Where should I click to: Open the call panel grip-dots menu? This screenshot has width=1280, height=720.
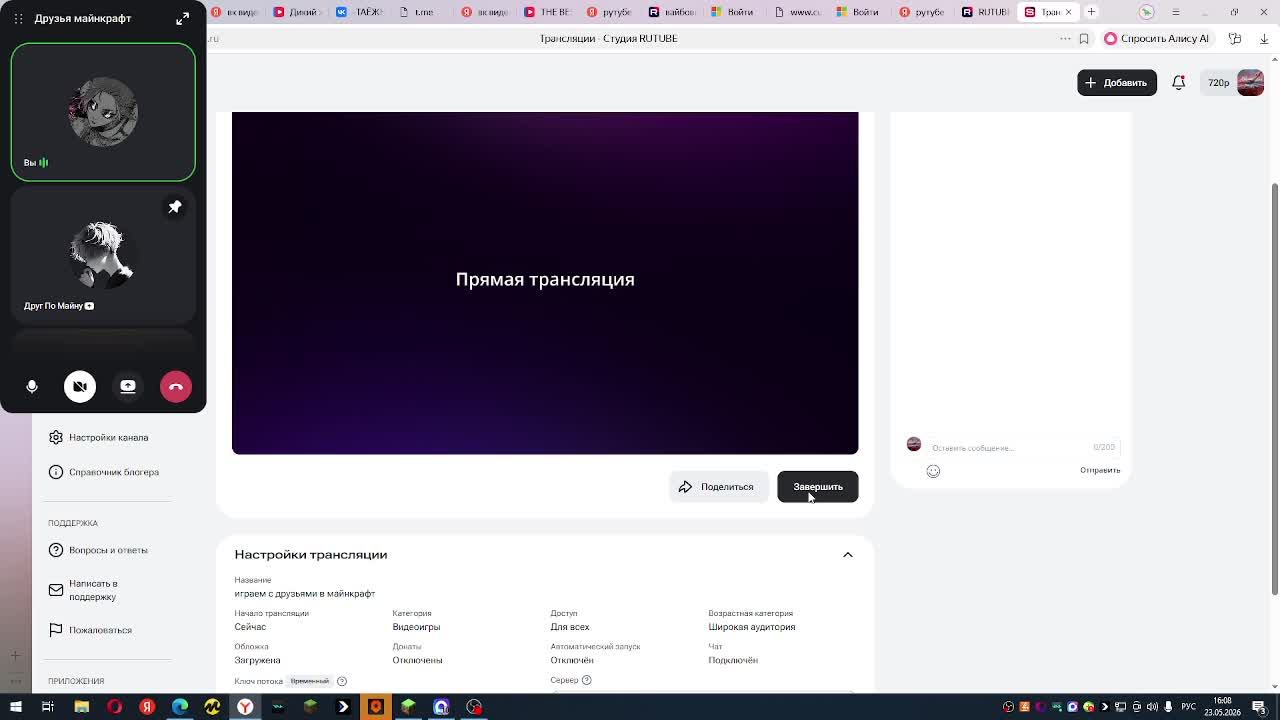(x=18, y=18)
